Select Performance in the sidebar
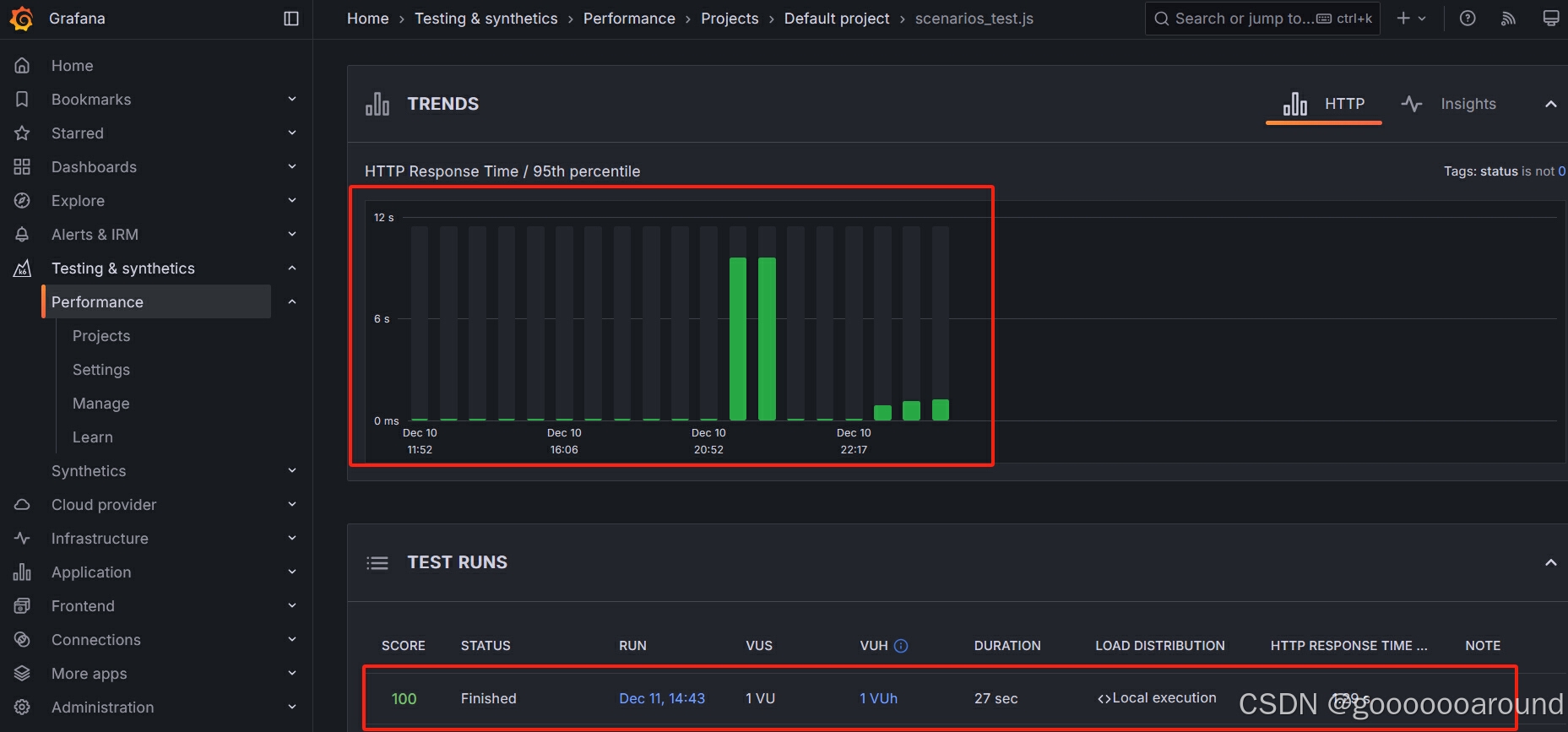This screenshot has width=1568, height=732. (156, 301)
